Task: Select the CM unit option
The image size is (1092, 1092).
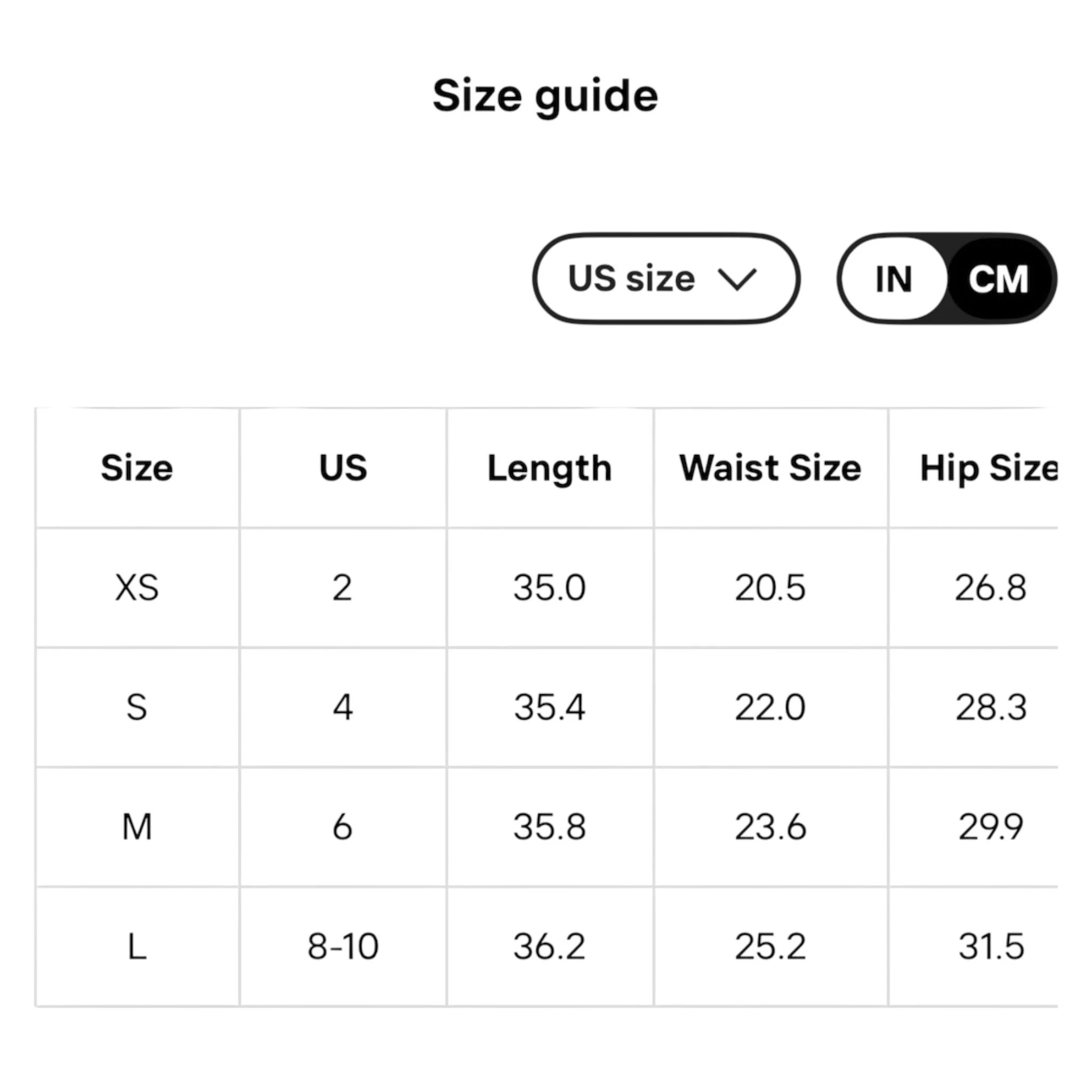Action: point(998,279)
